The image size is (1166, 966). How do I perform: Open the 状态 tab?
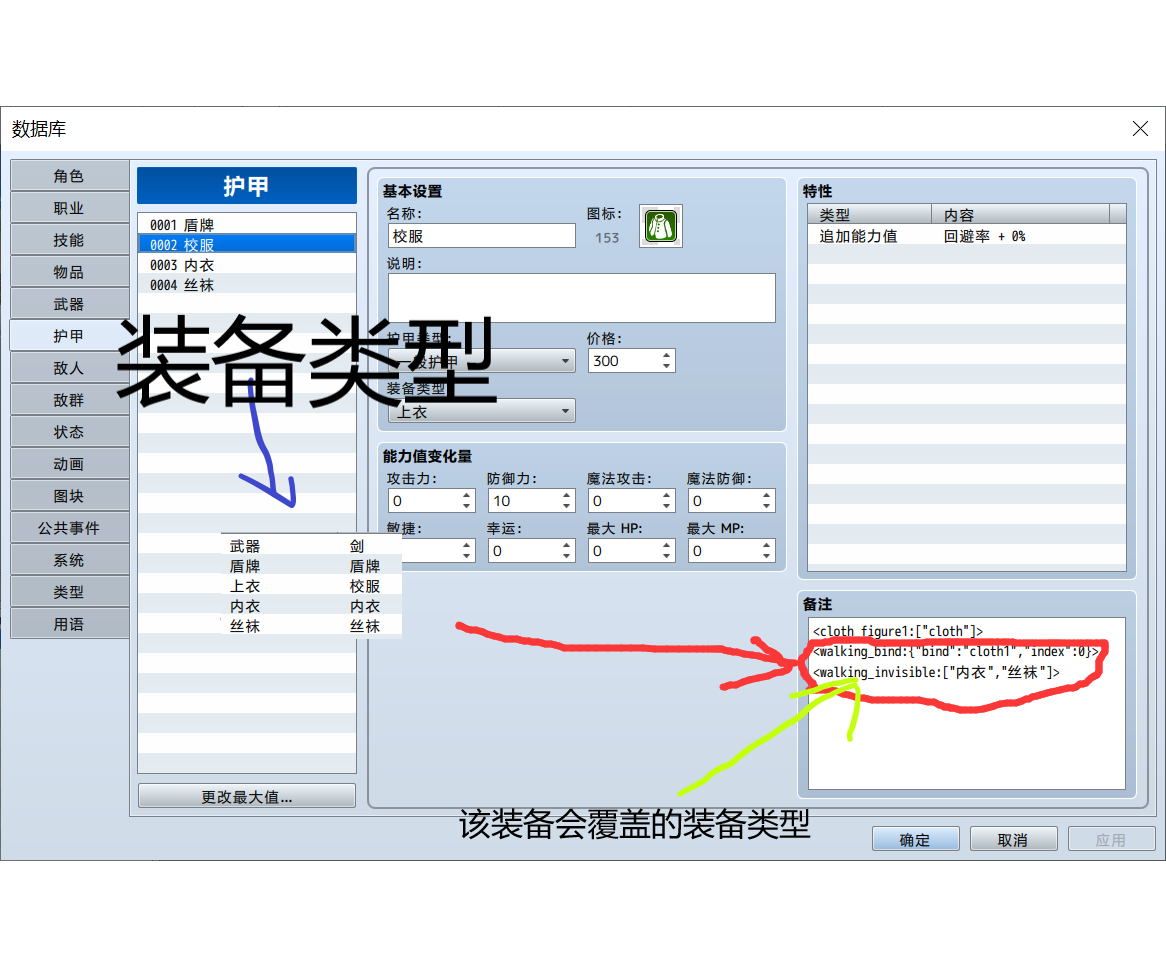69,432
